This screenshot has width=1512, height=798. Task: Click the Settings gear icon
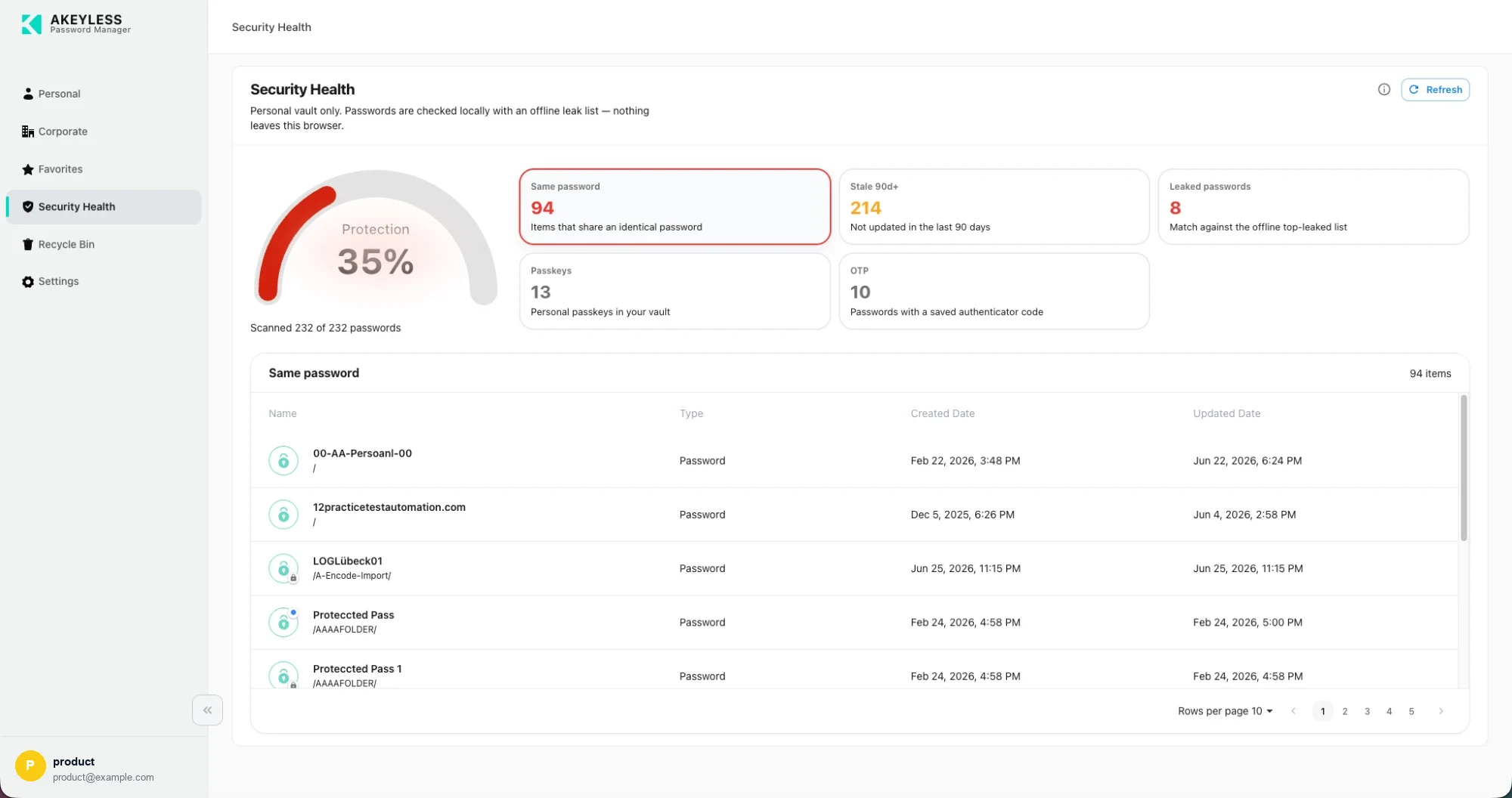28,282
